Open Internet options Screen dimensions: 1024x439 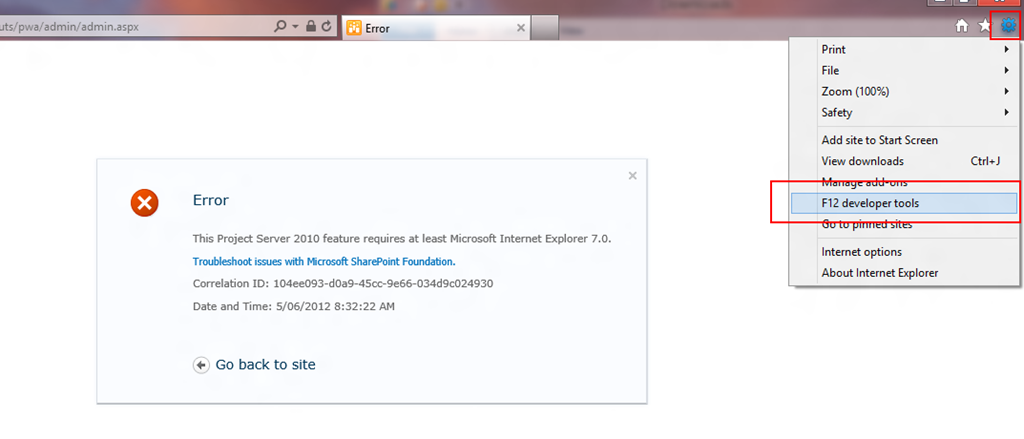click(x=904, y=252)
